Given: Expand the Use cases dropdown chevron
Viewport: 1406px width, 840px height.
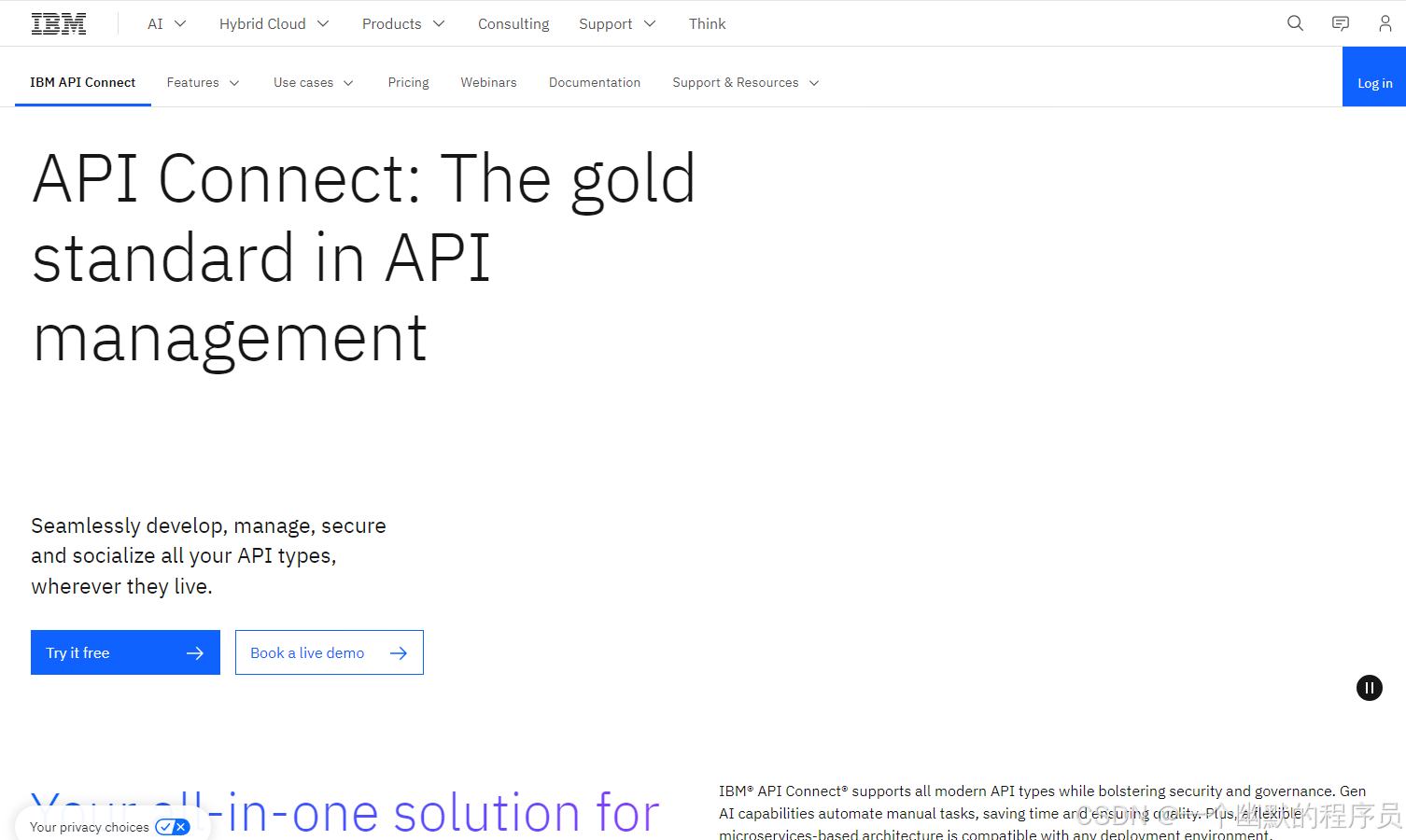Looking at the screenshot, I should click(348, 83).
